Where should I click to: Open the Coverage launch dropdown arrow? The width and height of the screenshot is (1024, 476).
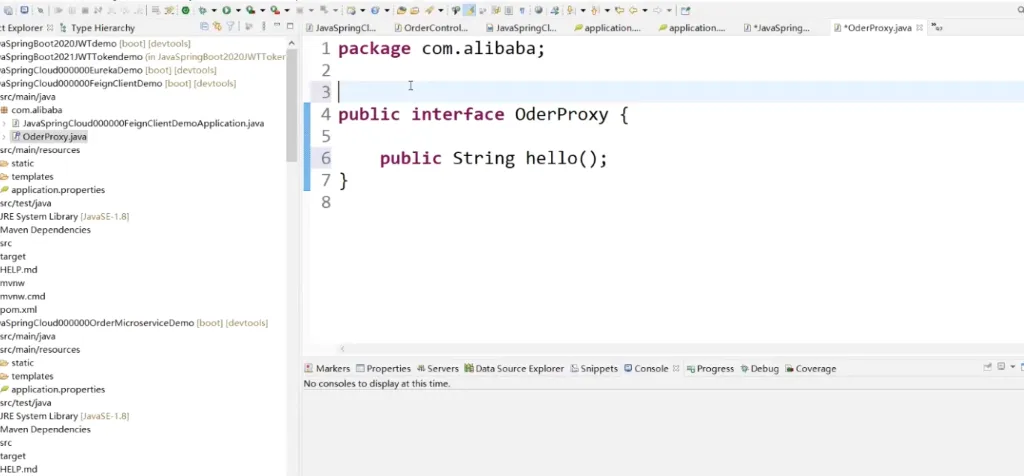263,10
